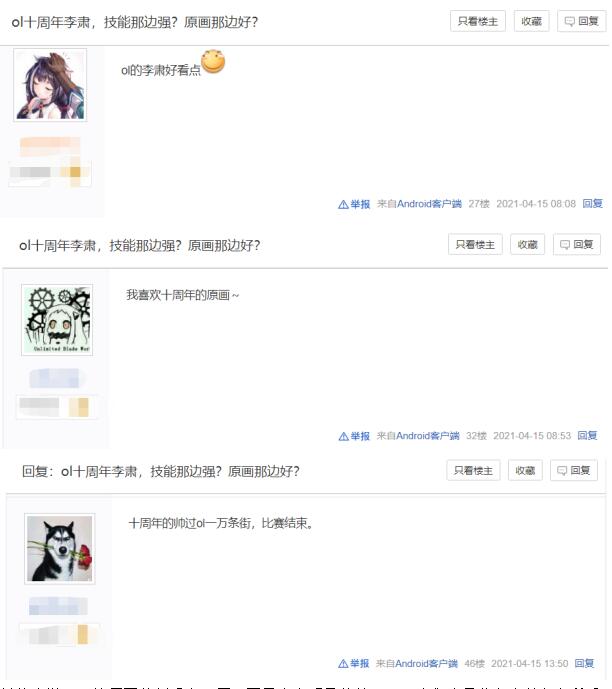This screenshot has height=689, width=612.
Task: Click the 回复 link on floor 32
Action: [587, 435]
